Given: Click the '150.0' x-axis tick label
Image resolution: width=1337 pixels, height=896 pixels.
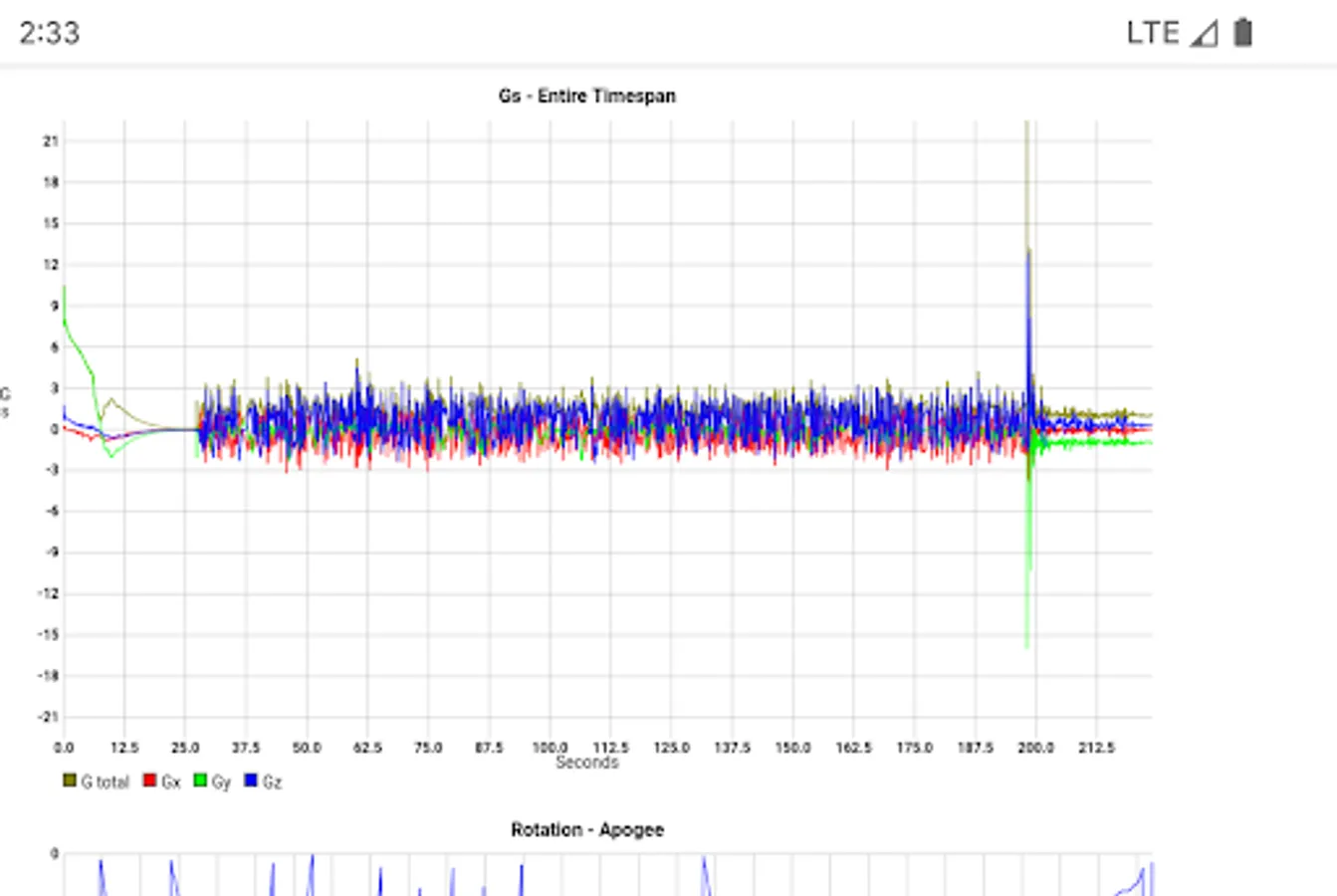Looking at the screenshot, I should tap(792, 748).
